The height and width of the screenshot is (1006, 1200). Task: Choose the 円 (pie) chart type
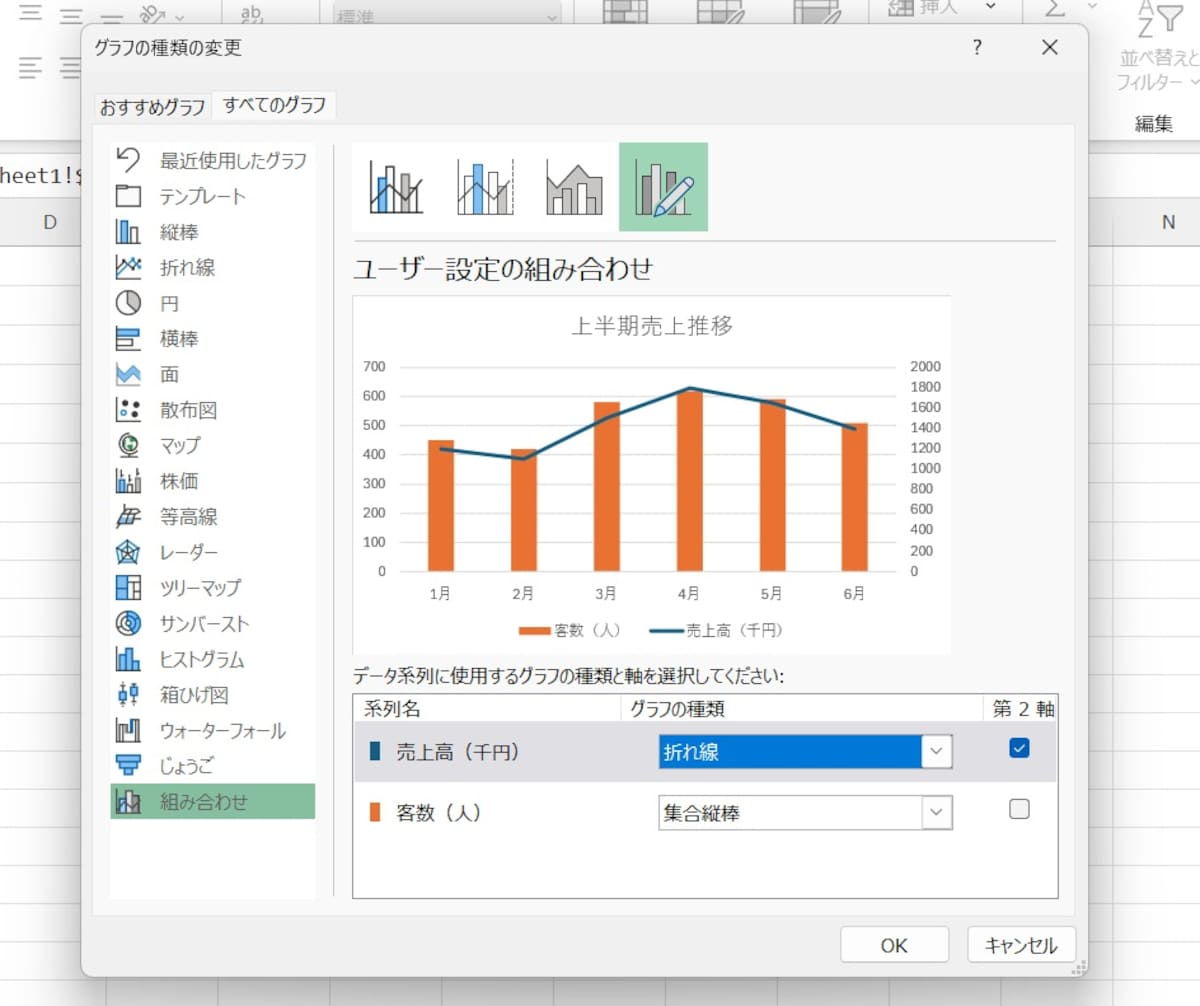click(169, 303)
